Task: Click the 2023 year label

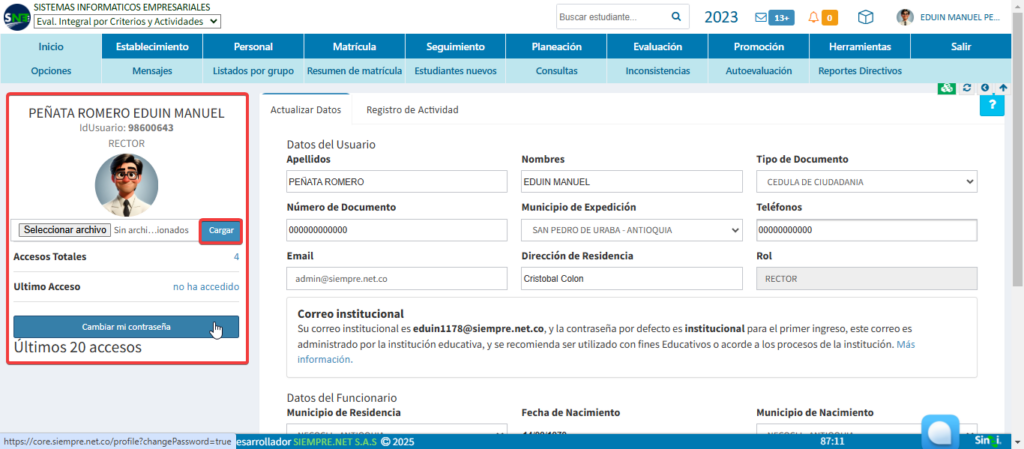Action: 721,18
